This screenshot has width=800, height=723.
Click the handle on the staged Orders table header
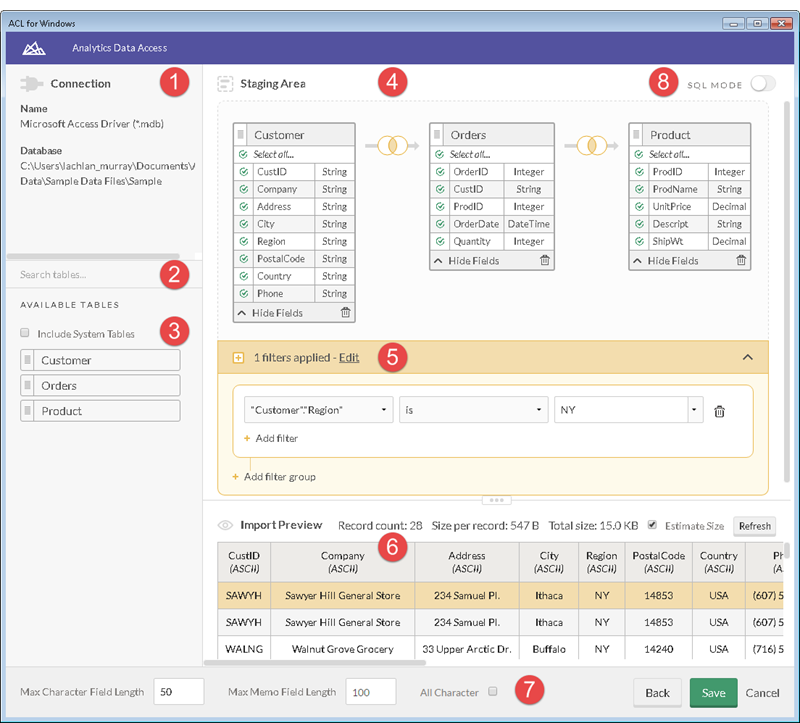[437, 135]
